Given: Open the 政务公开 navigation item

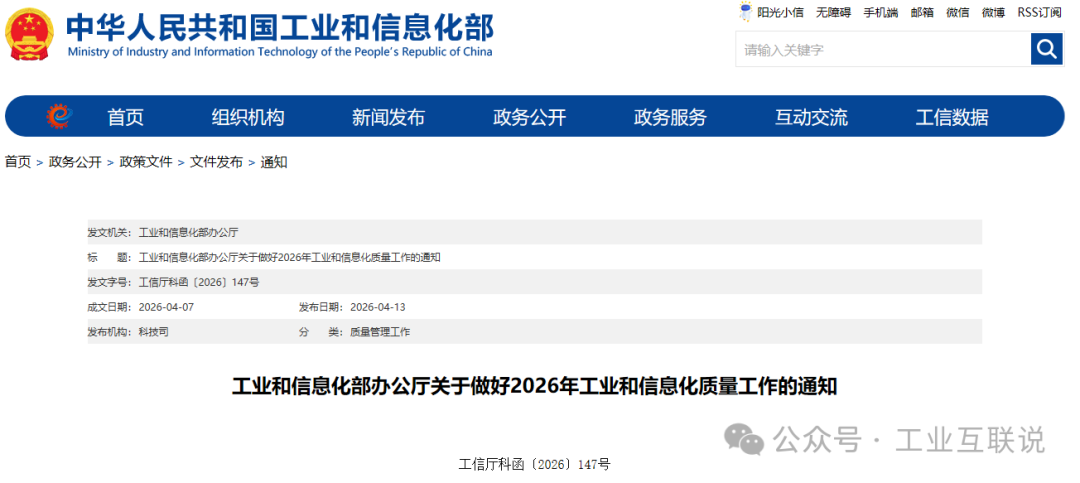Looking at the screenshot, I should click(x=530, y=118).
